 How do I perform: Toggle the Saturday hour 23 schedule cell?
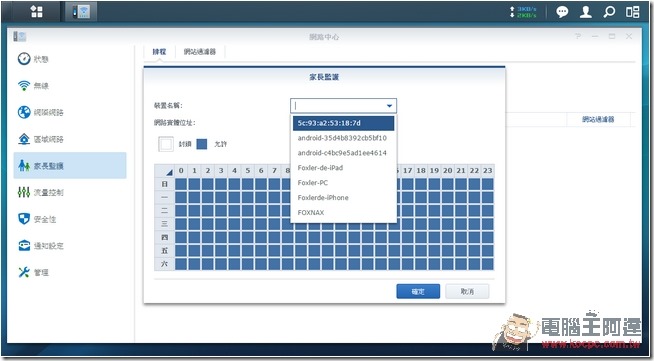click(487, 264)
